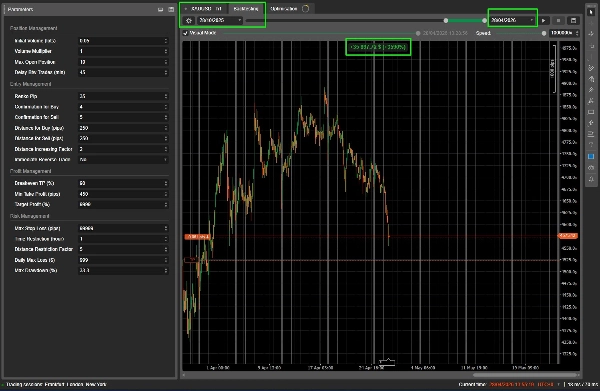Click the Time Restriction value field
This screenshot has width=600, height=391.
point(123,239)
